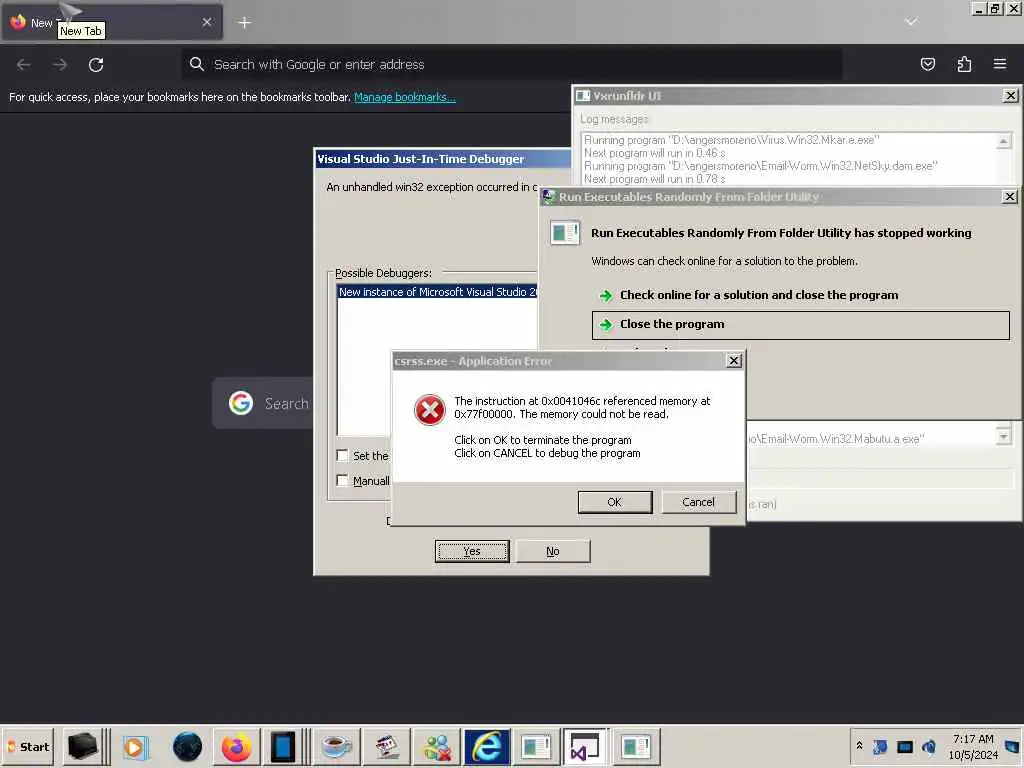Viewport: 1024px width, 768px height.
Task: Click the Firefox back arrow
Action: pos(24,65)
